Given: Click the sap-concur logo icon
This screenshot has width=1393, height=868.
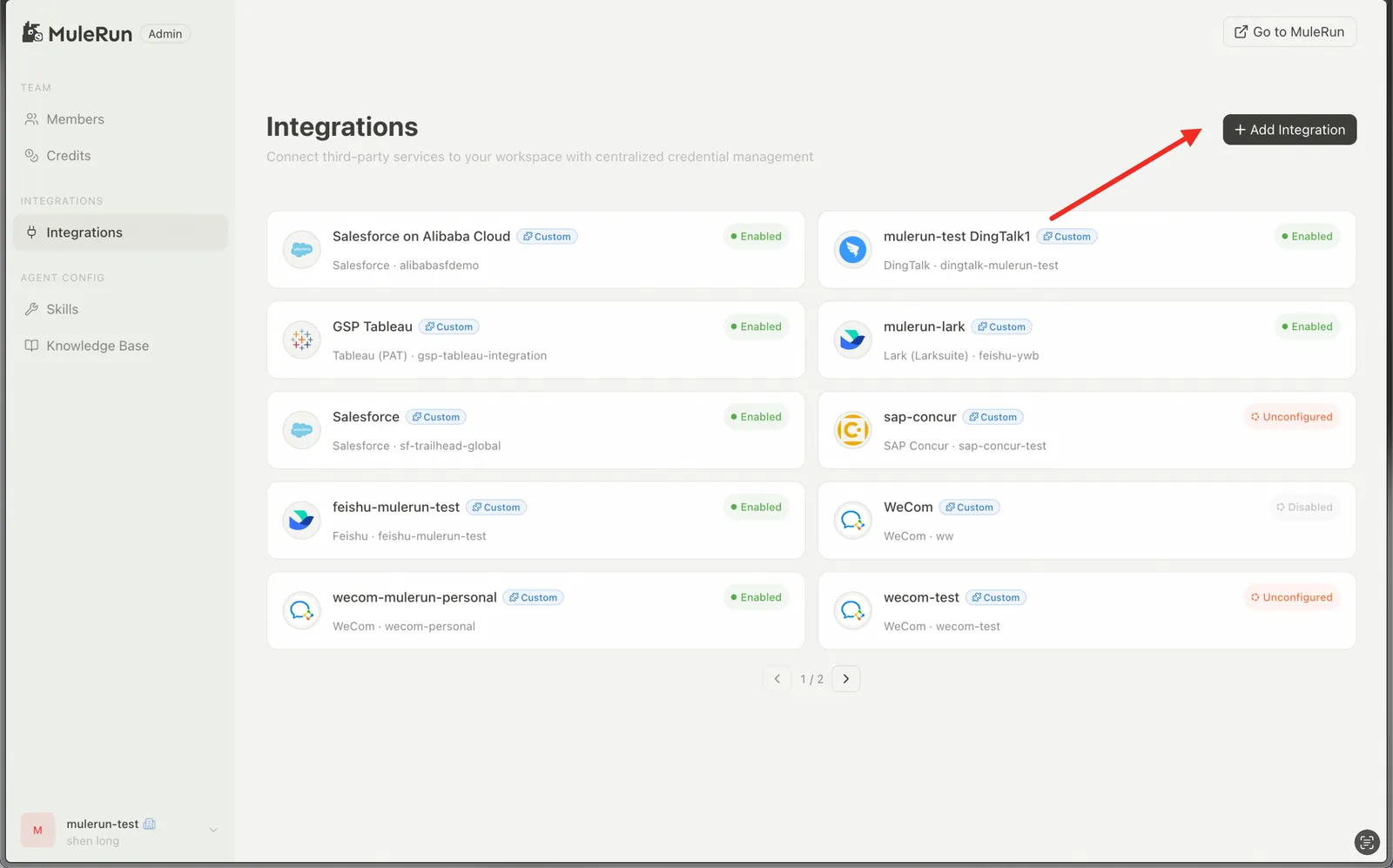Looking at the screenshot, I should pos(853,430).
